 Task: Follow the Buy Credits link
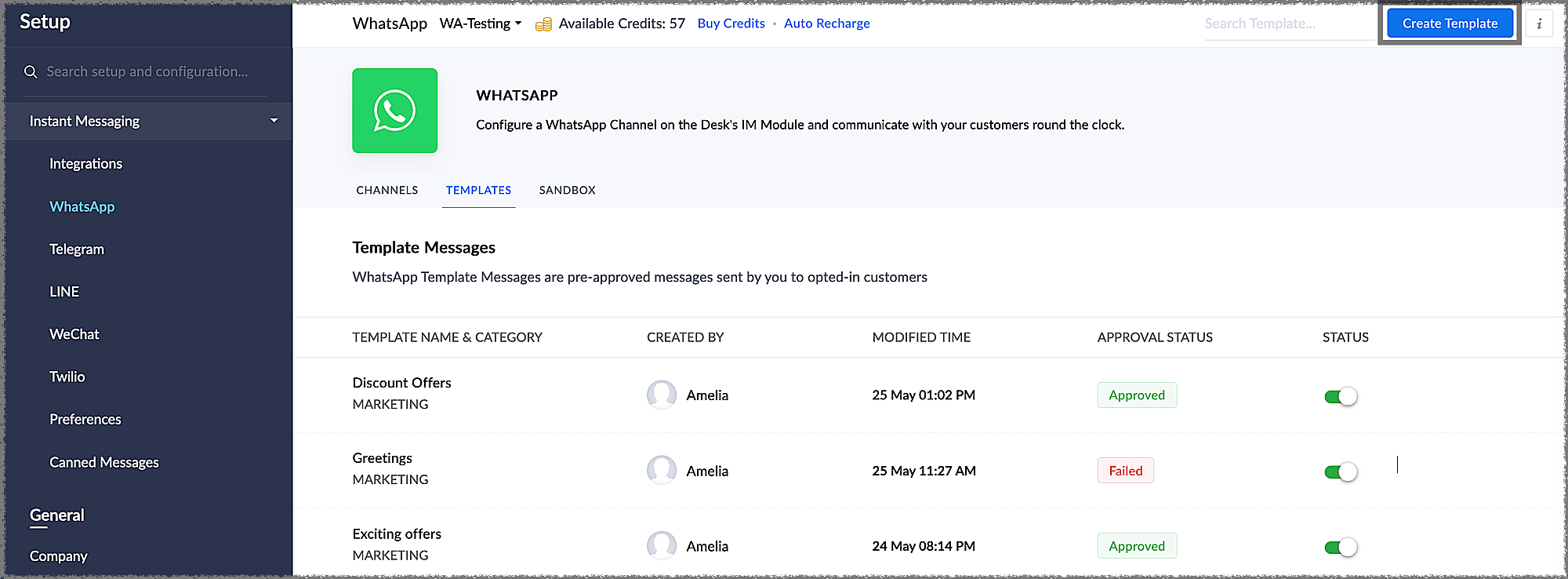[x=731, y=24]
